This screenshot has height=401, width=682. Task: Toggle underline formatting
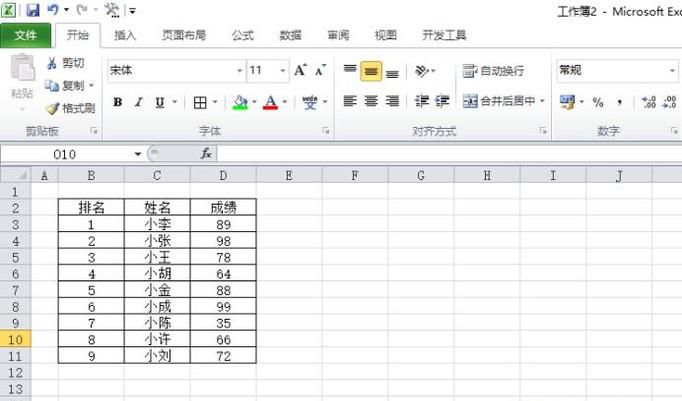pyautogui.click(x=160, y=102)
